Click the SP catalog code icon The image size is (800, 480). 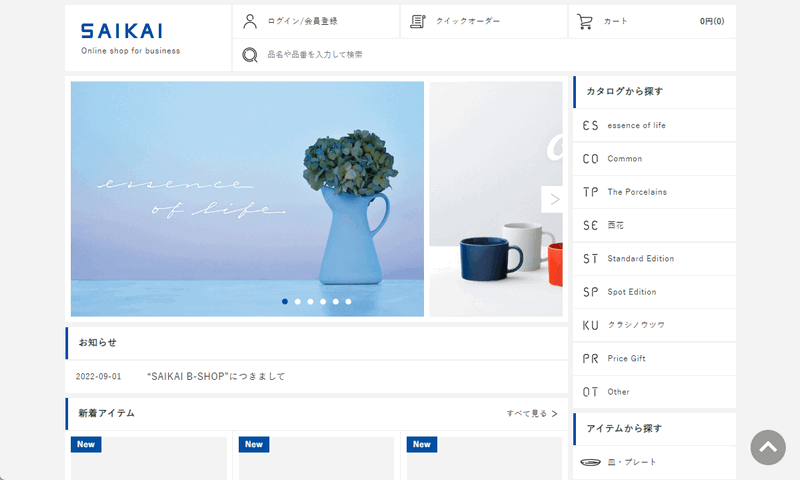click(590, 292)
